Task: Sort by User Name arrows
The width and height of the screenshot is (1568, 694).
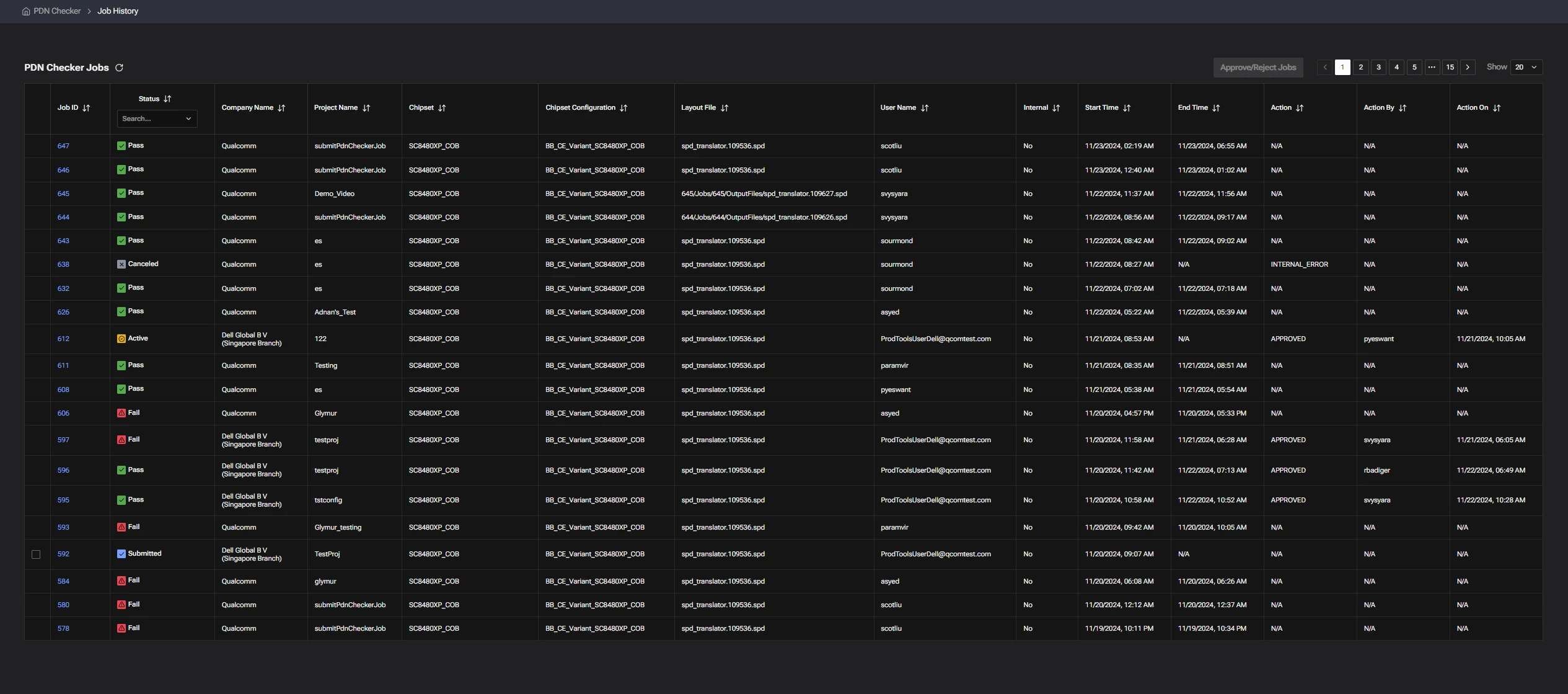Action: (x=925, y=108)
